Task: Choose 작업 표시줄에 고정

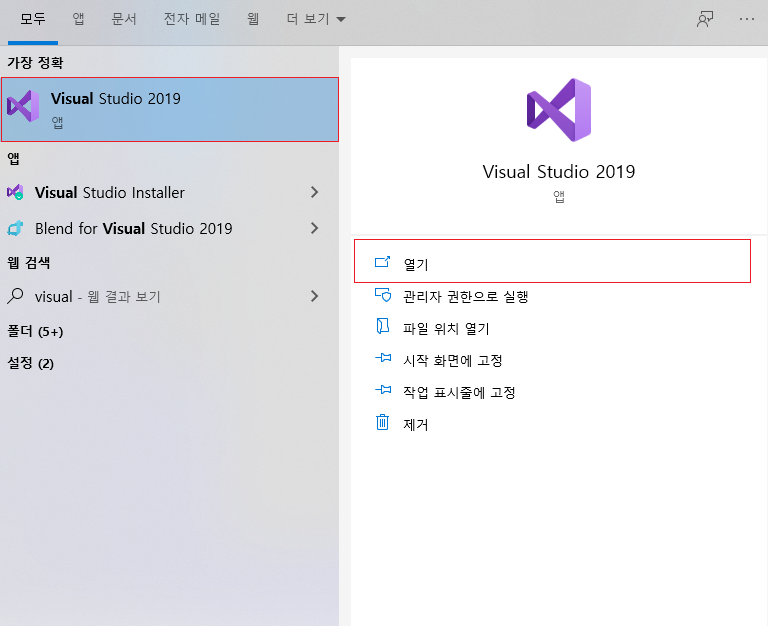Action: click(x=459, y=392)
